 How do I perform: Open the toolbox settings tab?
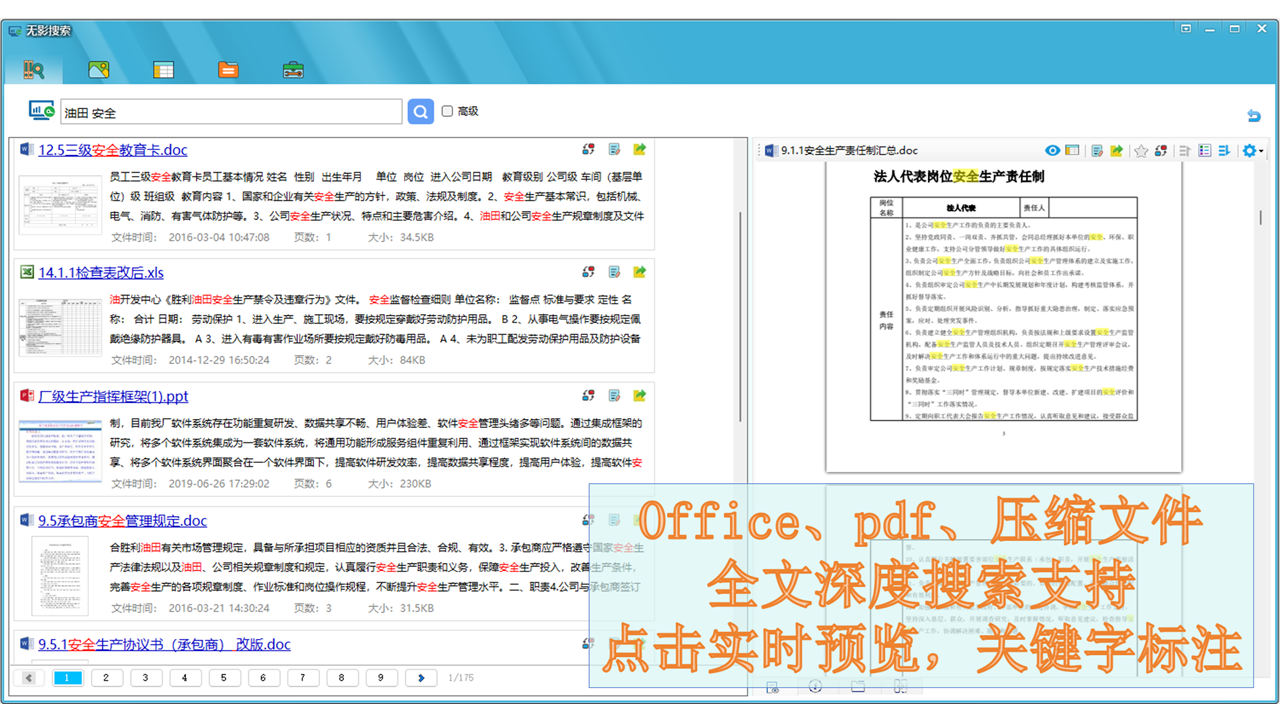click(x=293, y=70)
